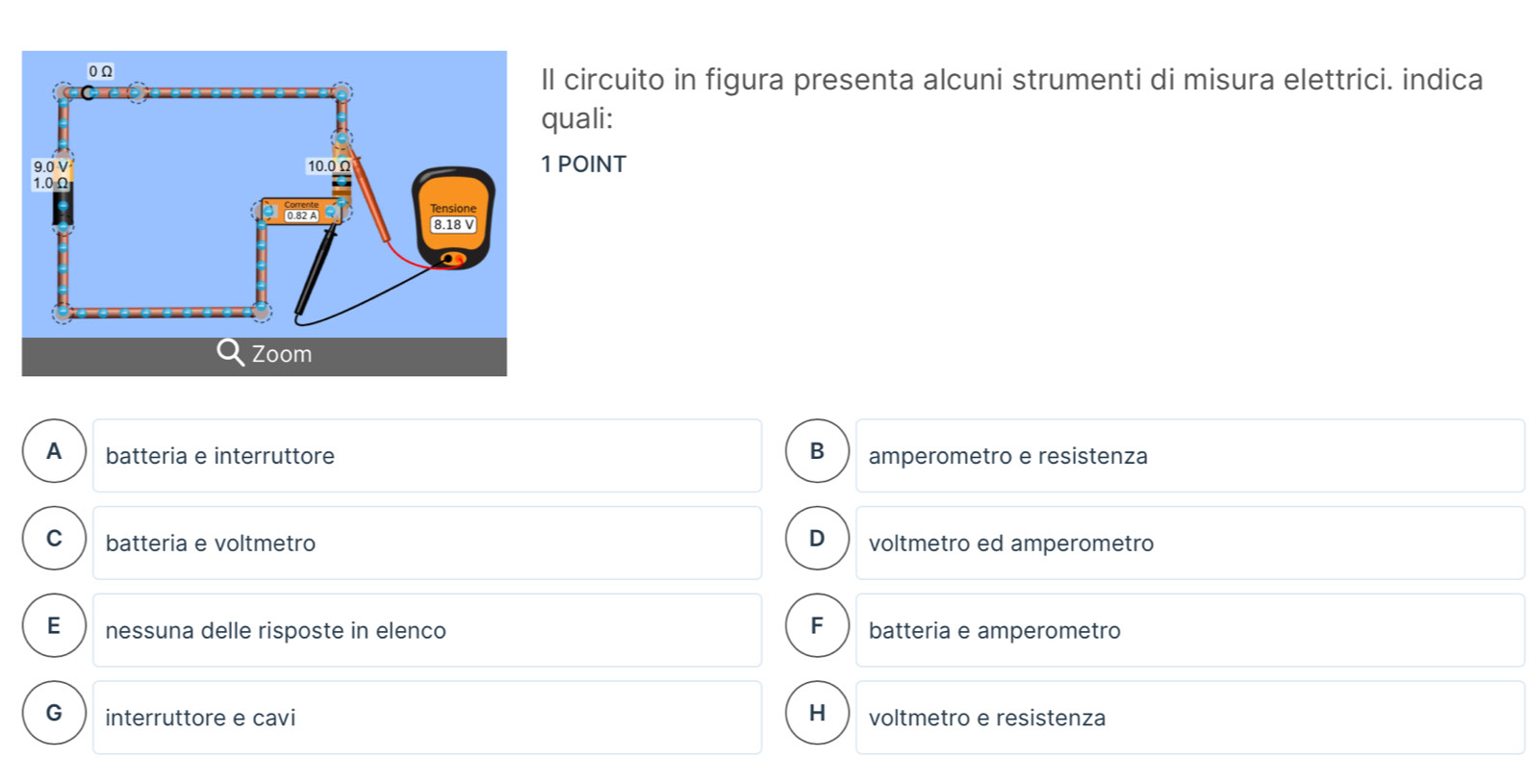Viewport: 1529px width, 784px height.
Task: Select radio option B circle
Action: (818, 451)
